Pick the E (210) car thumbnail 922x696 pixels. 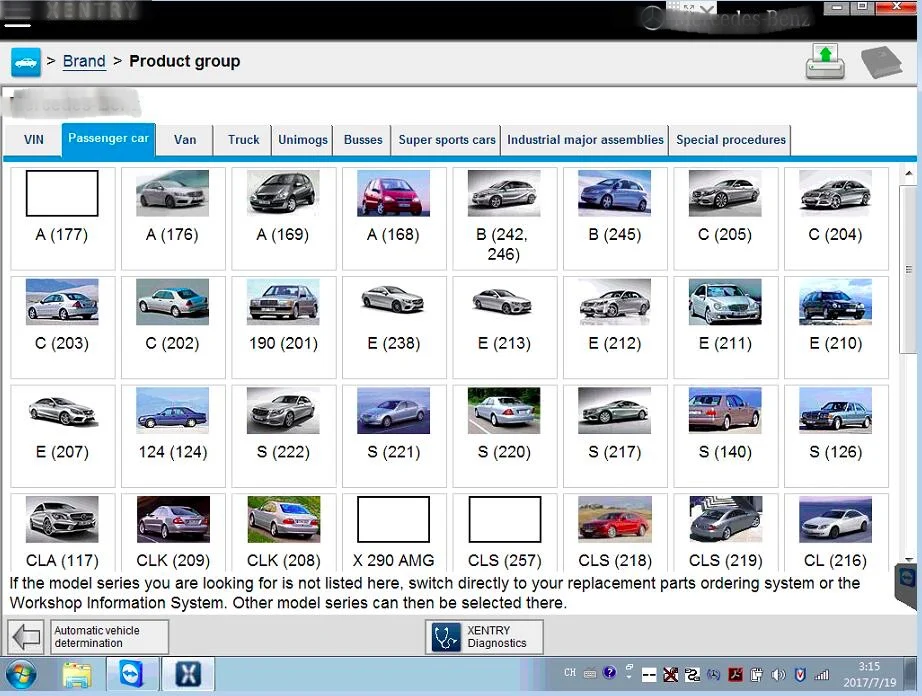[836, 302]
